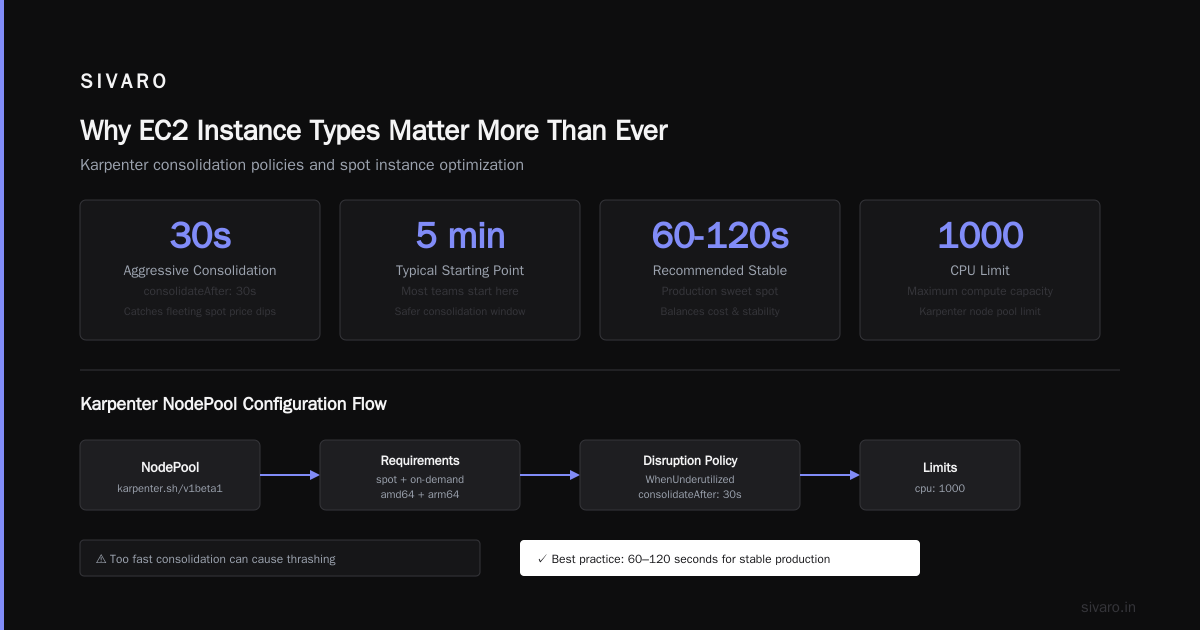Click 'Safer consolidation window' text
Screen dimensions: 1200x630
tap(460, 311)
